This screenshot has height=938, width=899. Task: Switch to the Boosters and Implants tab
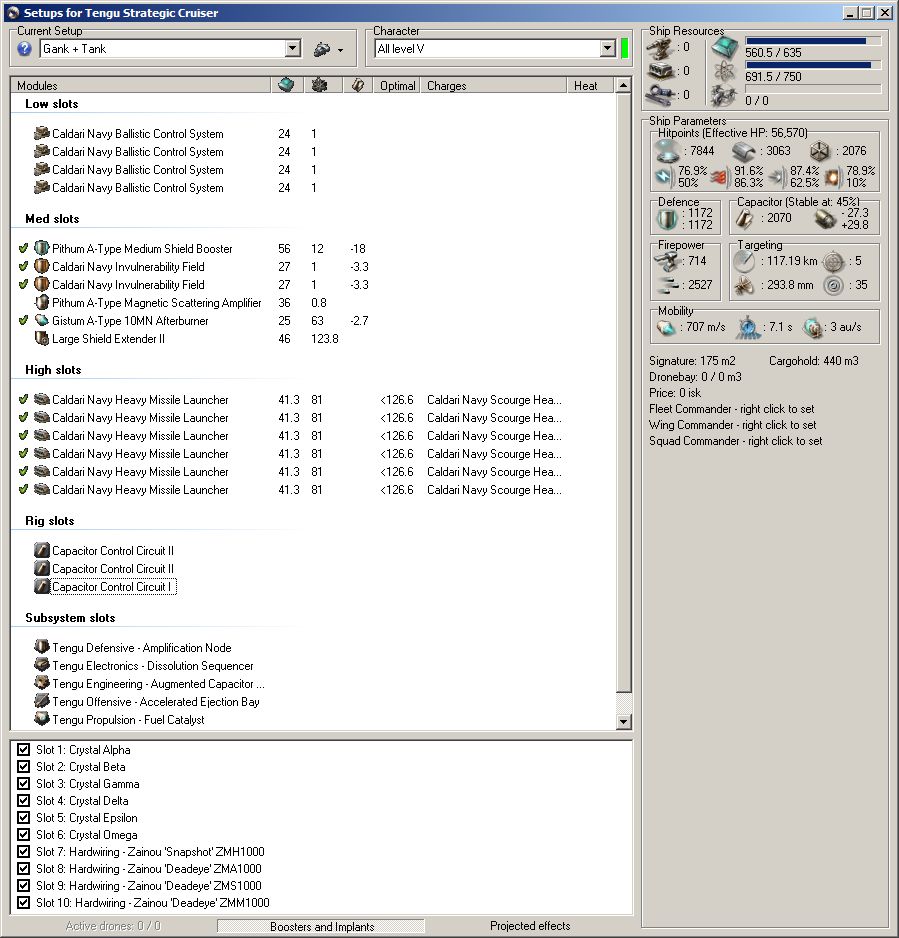pyautogui.click(x=322, y=927)
